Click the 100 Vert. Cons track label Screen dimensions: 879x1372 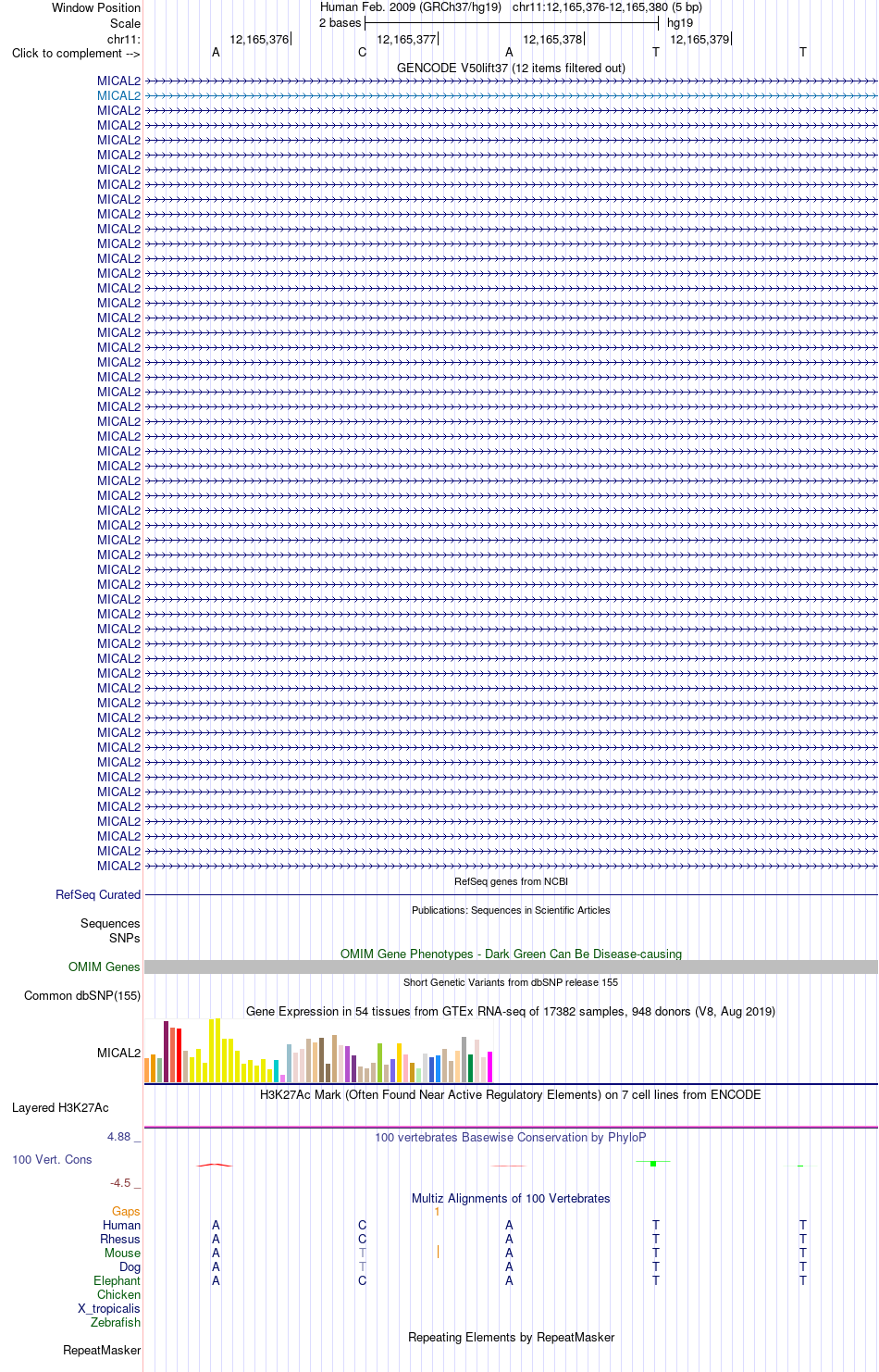[52, 1159]
